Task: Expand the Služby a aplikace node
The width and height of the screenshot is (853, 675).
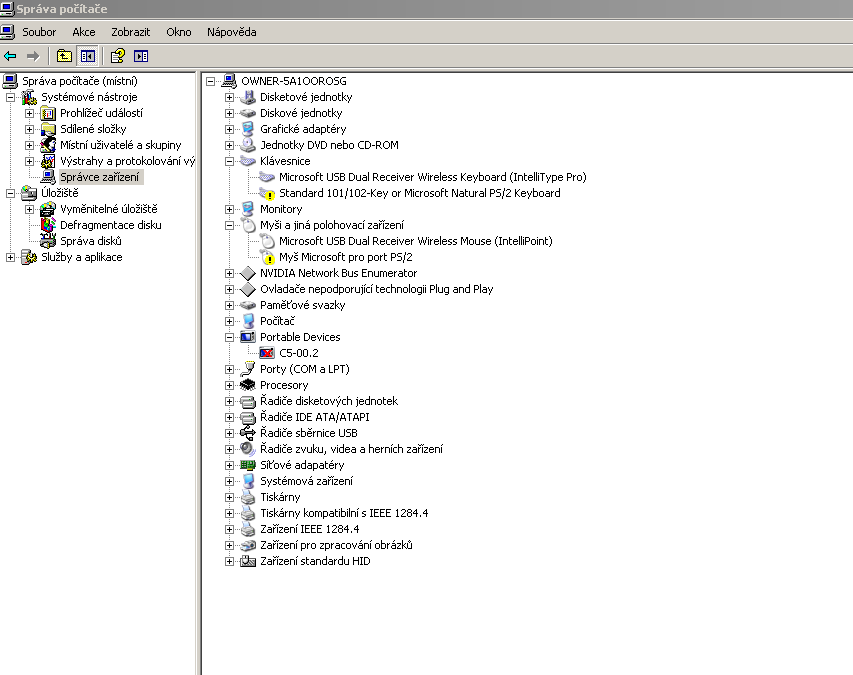Action: click(x=10, y=257)
